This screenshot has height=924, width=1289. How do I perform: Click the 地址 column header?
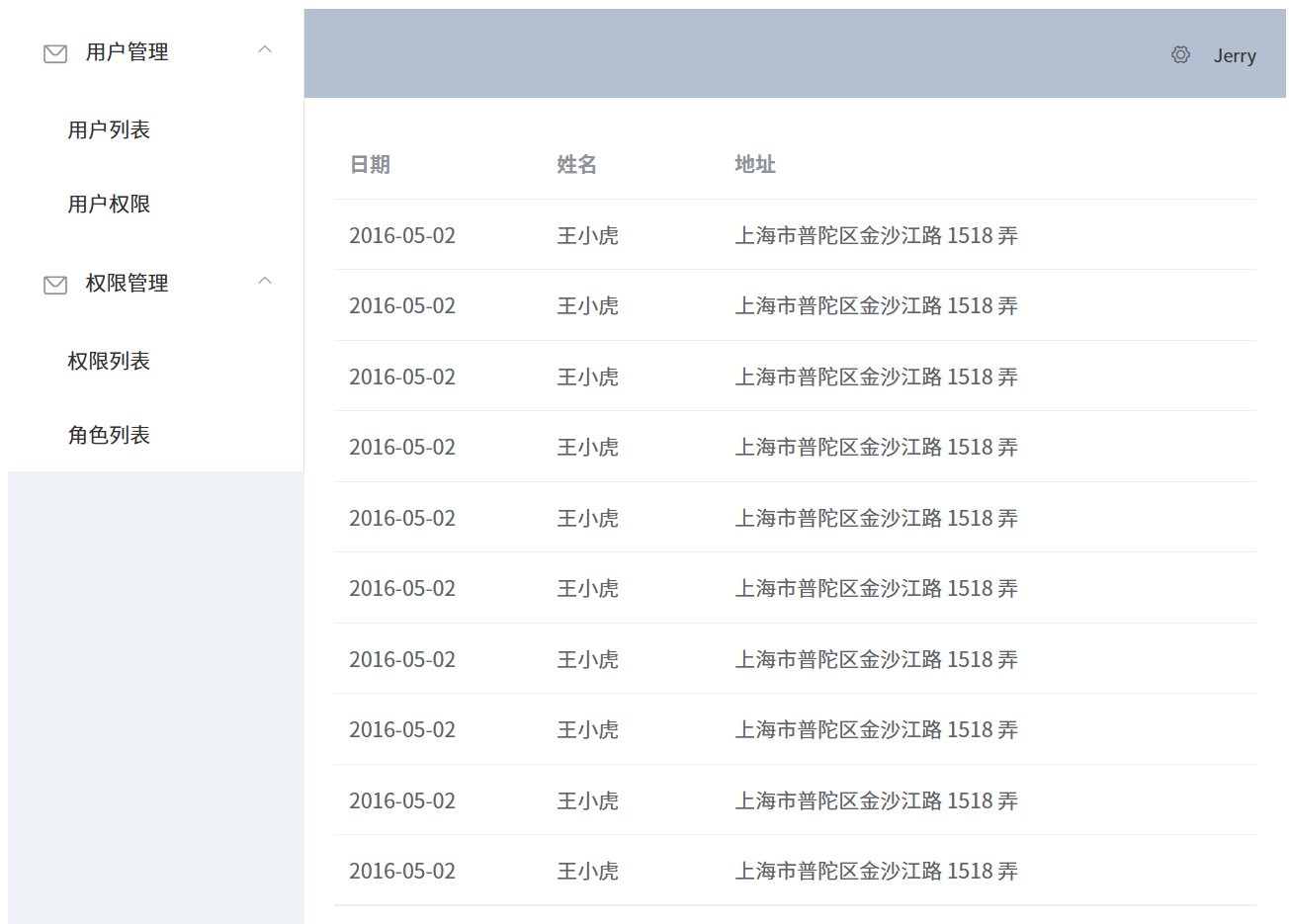click(755, 164)
